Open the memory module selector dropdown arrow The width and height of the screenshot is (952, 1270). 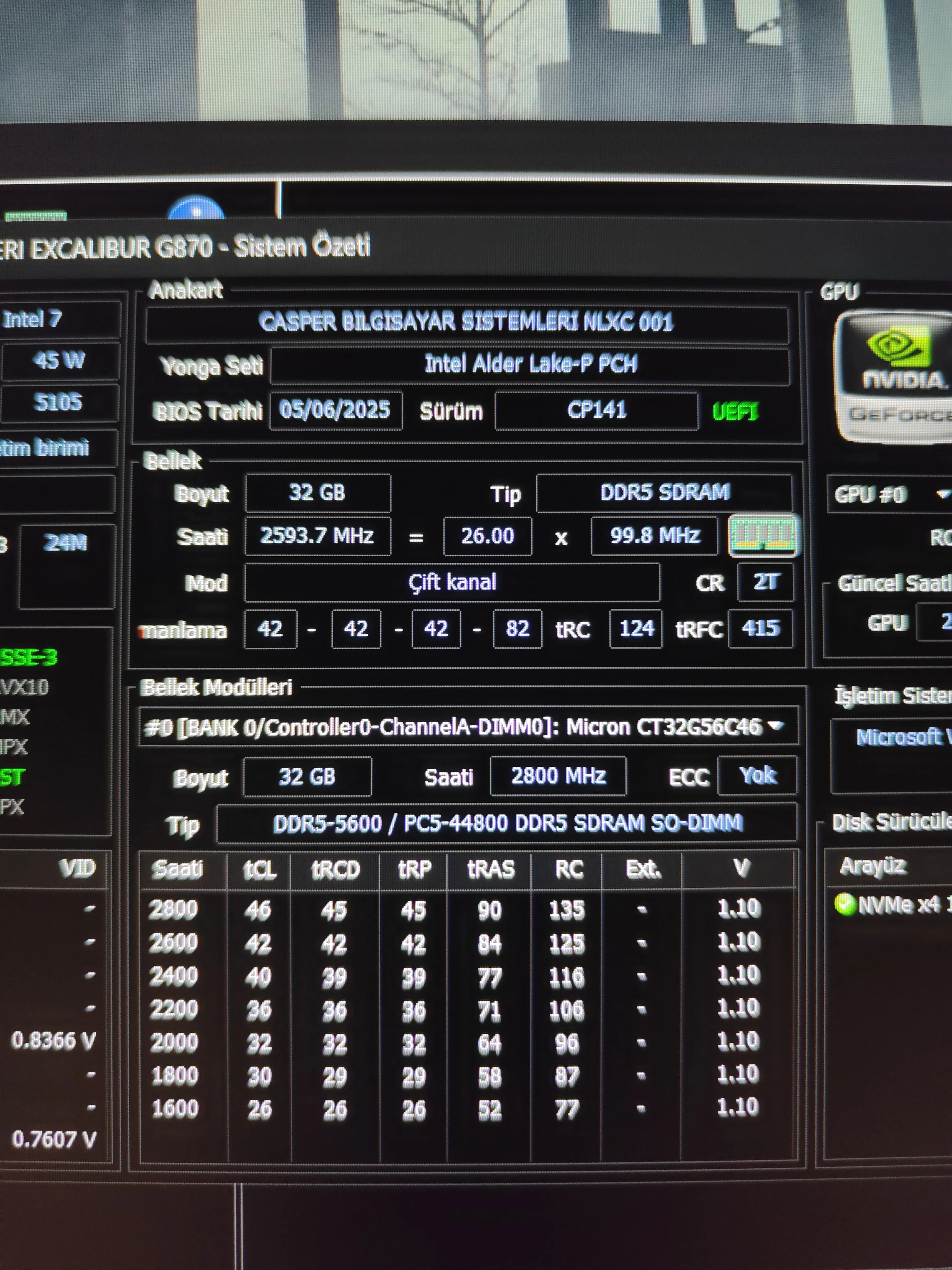point(776,726)
